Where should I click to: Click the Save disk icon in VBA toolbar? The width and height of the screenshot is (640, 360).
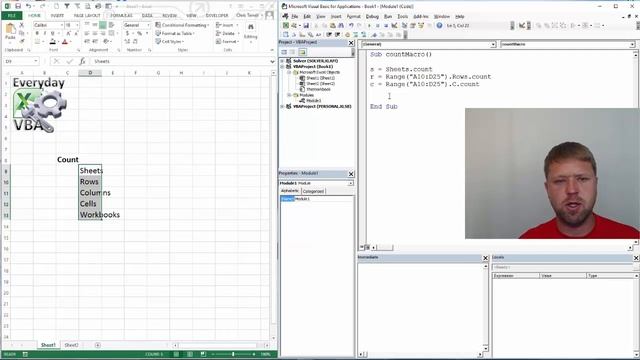[x=306, y=26]
